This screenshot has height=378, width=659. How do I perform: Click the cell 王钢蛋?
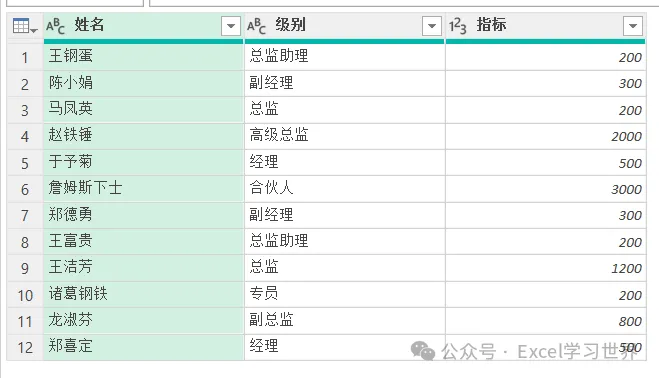coord(143,57)
